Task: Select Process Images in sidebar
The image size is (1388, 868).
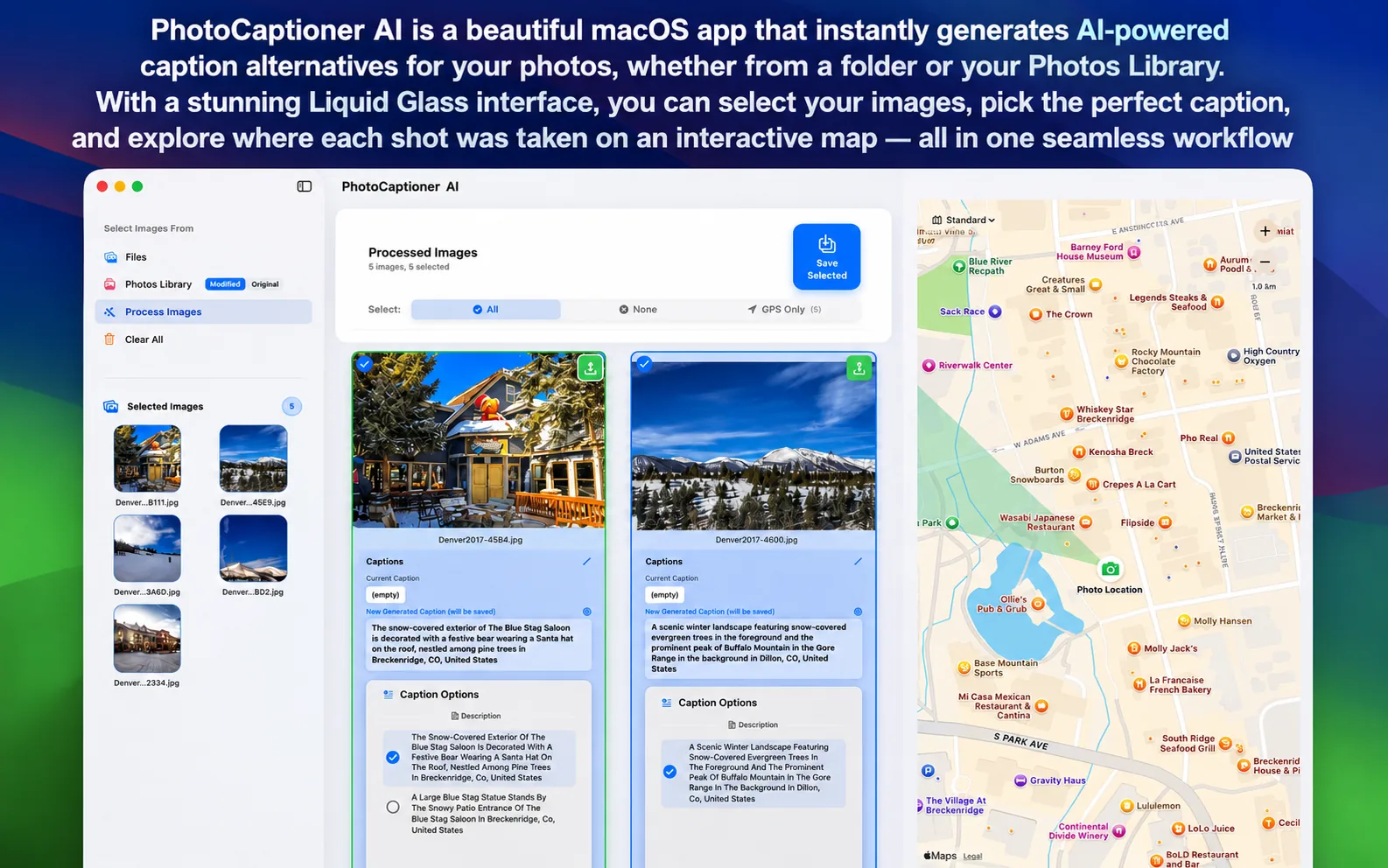Action: [203, 311]
